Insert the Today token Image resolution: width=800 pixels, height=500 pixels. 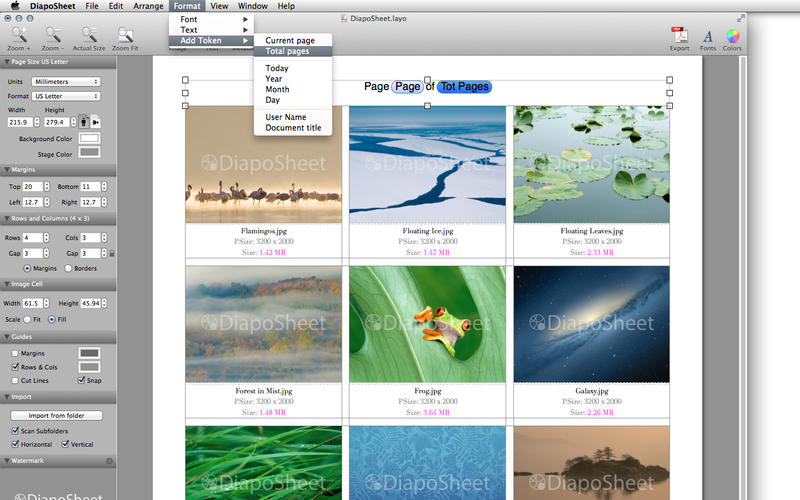tap(293, 68)
